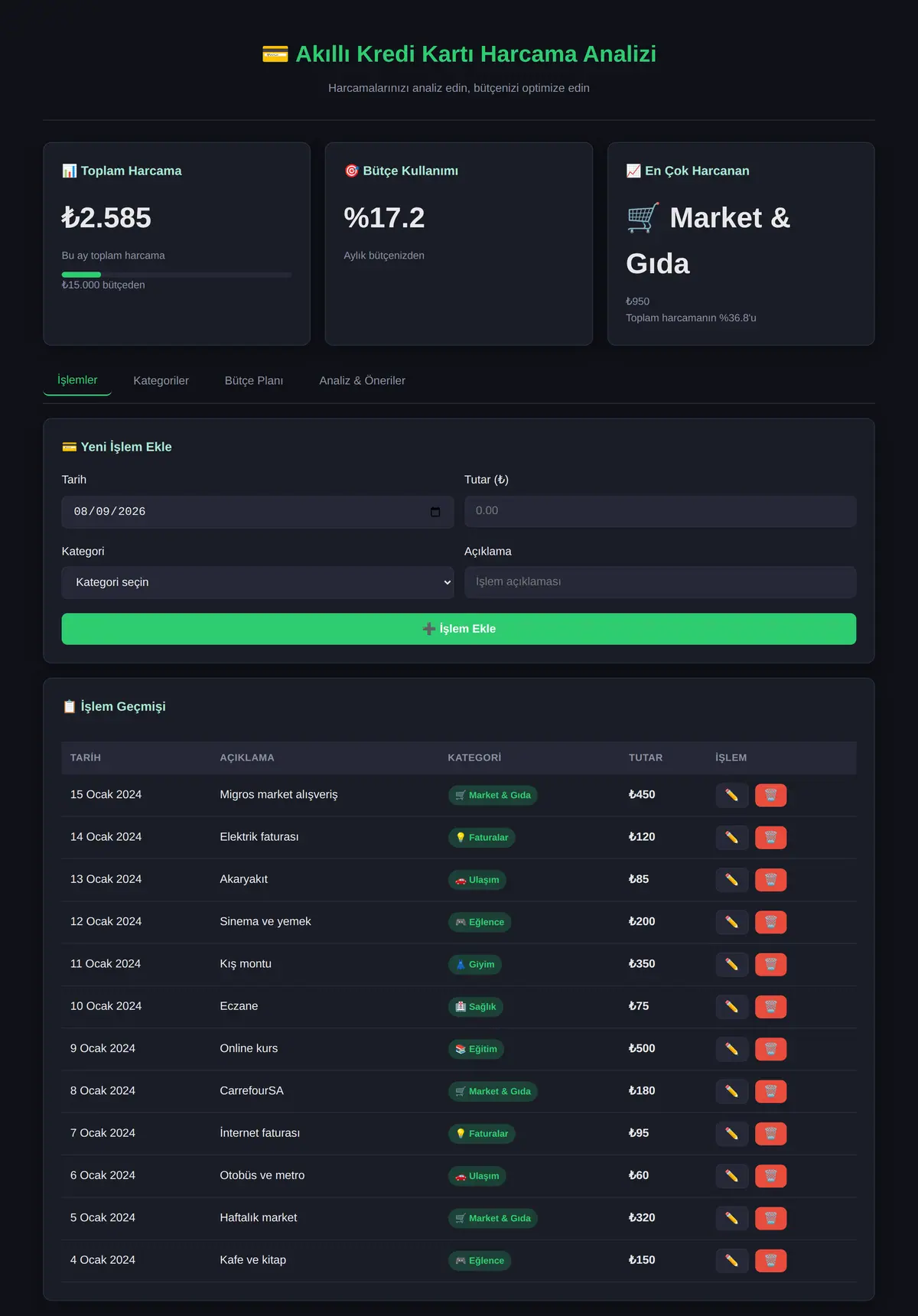The height and width of the screenshot is (1316, 918).
Task: Click the ₺2.585 total spending value
Action: pyautogui.click(x=106, y=218)
